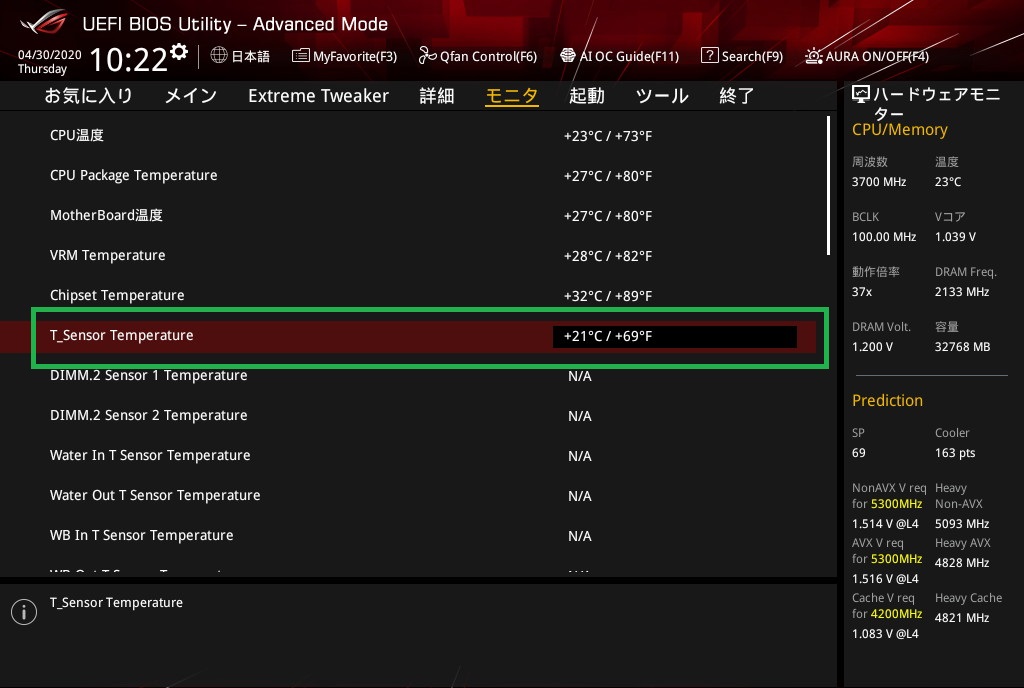Click the CPU/Memory heading
The height and width of the screenshot is (688, 1024).
[x=899, y=130]
